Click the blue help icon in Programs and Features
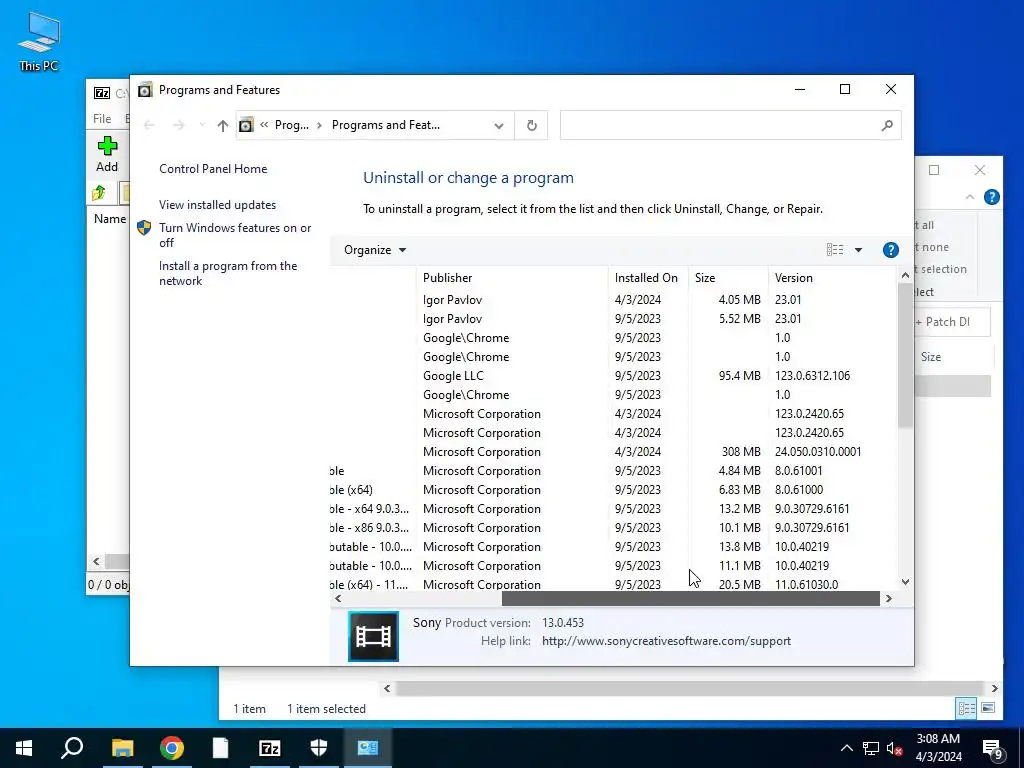 (x=890, y=249)
